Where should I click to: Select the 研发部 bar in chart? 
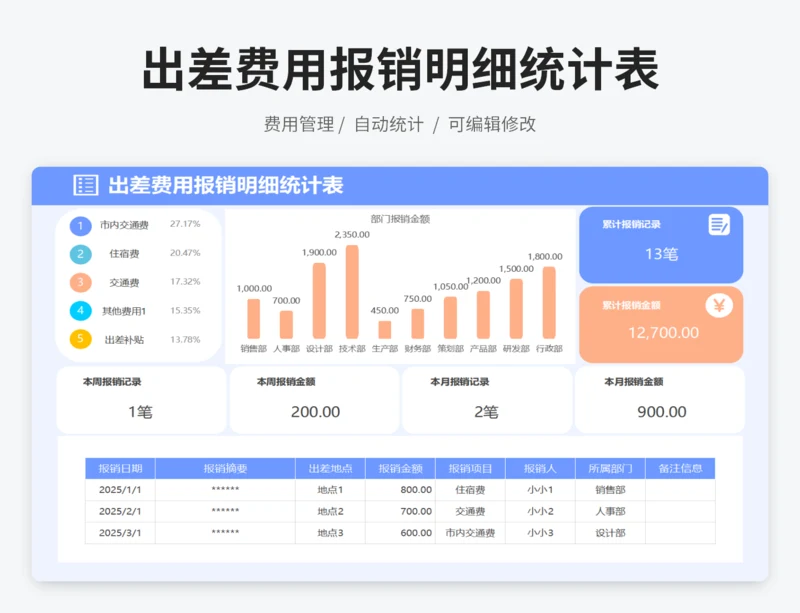[516, 309]
